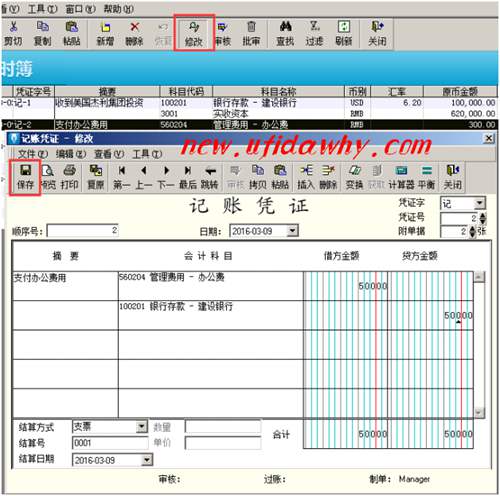Viewport: 500px width, 496px height.
Task: Click the 修改 (modify) toolbar icon
Action: [194, 33]
